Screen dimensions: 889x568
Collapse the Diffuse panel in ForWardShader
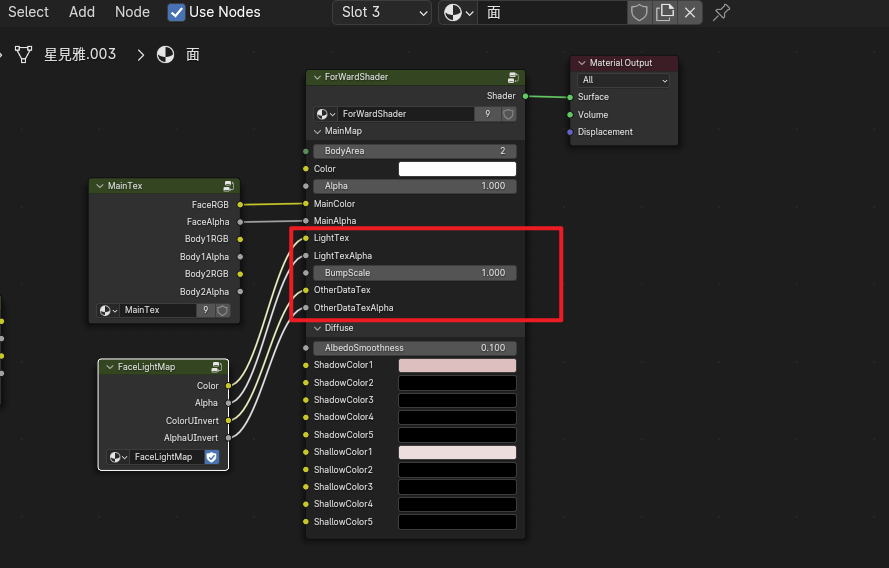[x=318, y=328]
